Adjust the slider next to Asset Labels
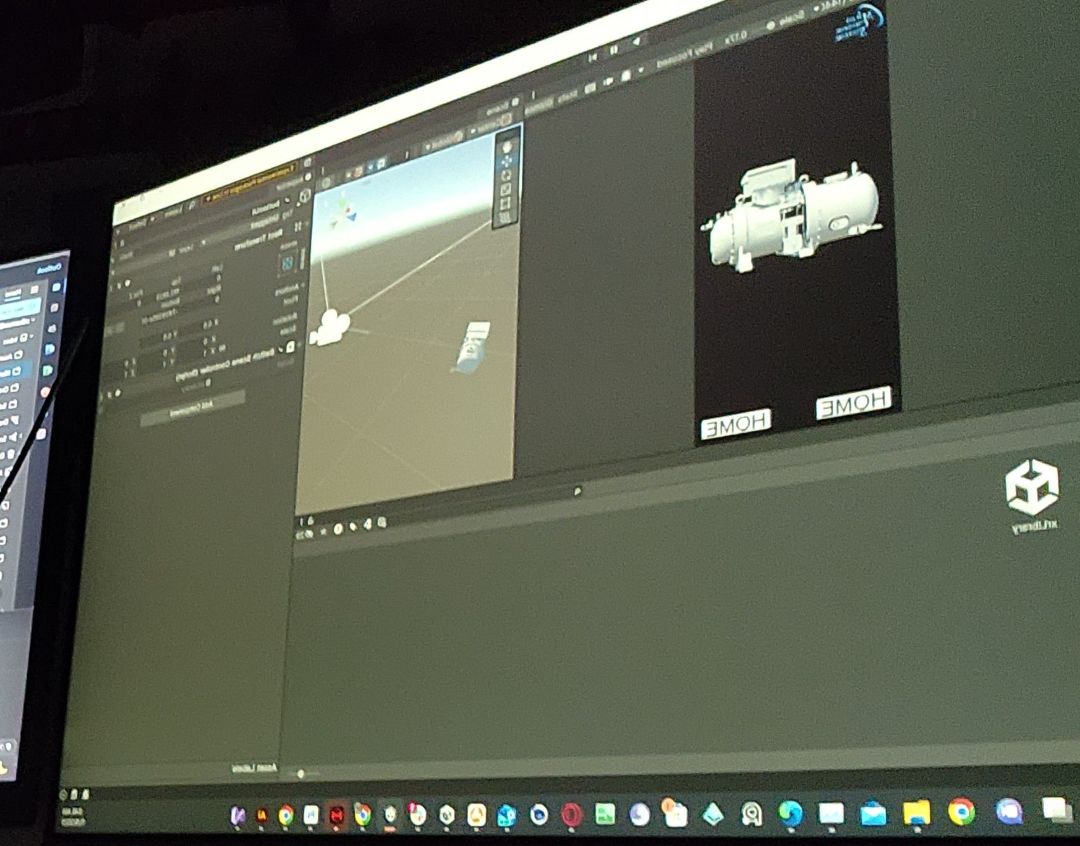Screen dimensions: 1080x846 (x=300, y=774)
